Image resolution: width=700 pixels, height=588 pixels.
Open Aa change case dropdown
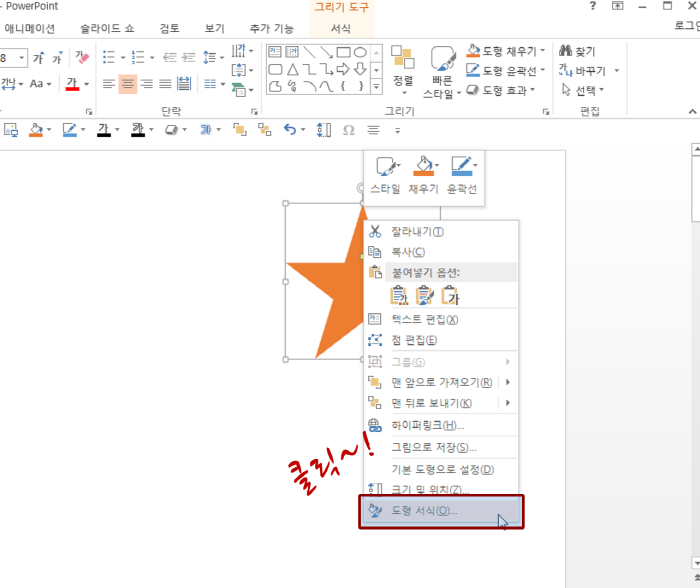click(x=40, y=83)
